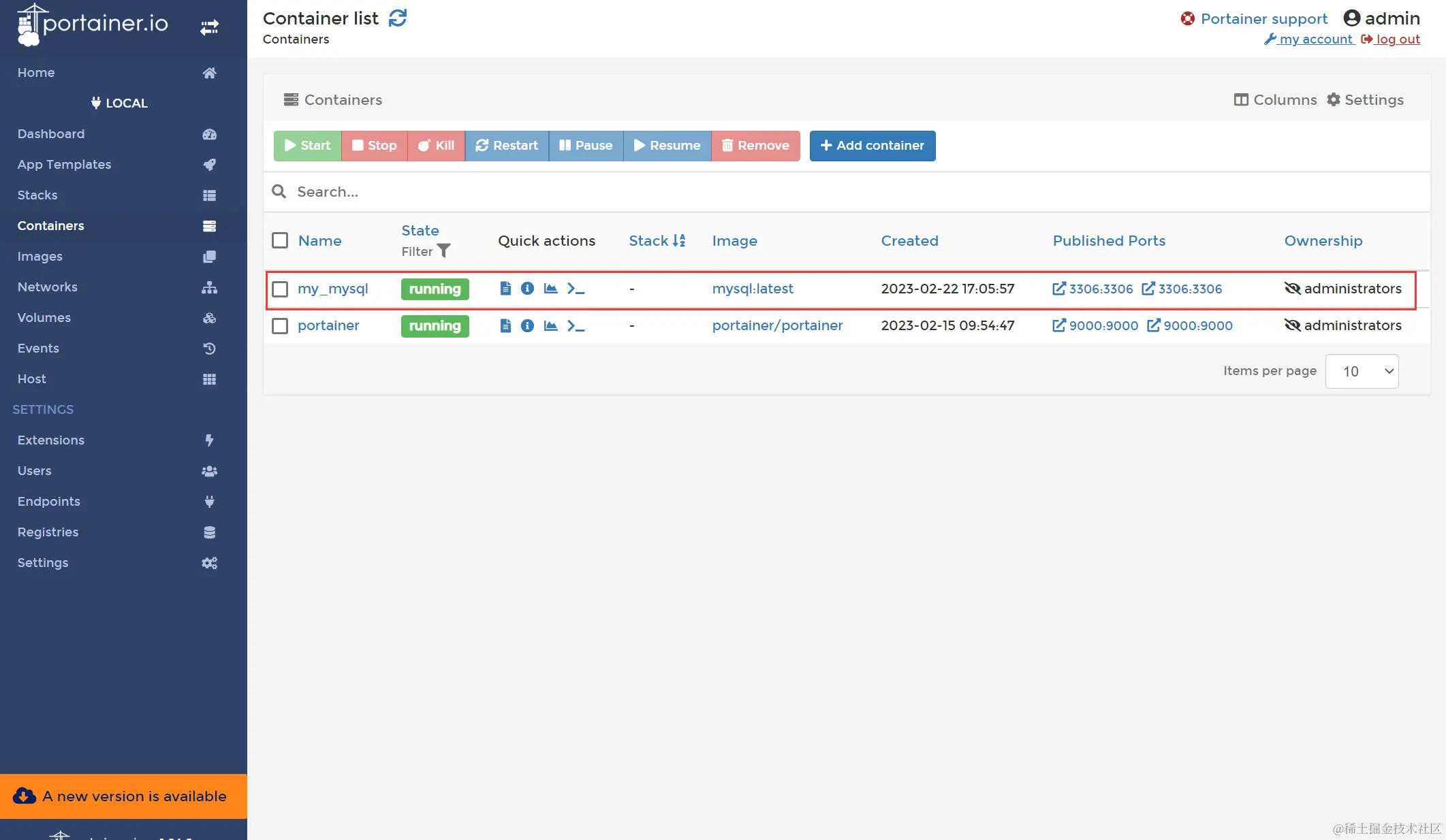1446x840 pixels.
Task: Toggle the sidebar collapse arrows icon
Action: [x=209, y=27]
